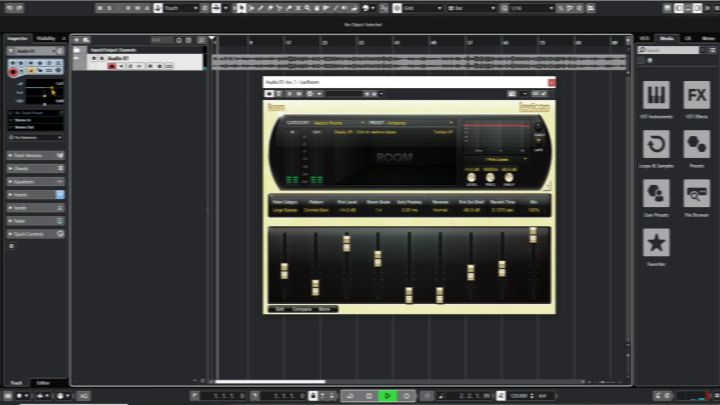Open the VST Effects FX tile
The width and height of the screenshot is (720, 405).
coord(697,95)
